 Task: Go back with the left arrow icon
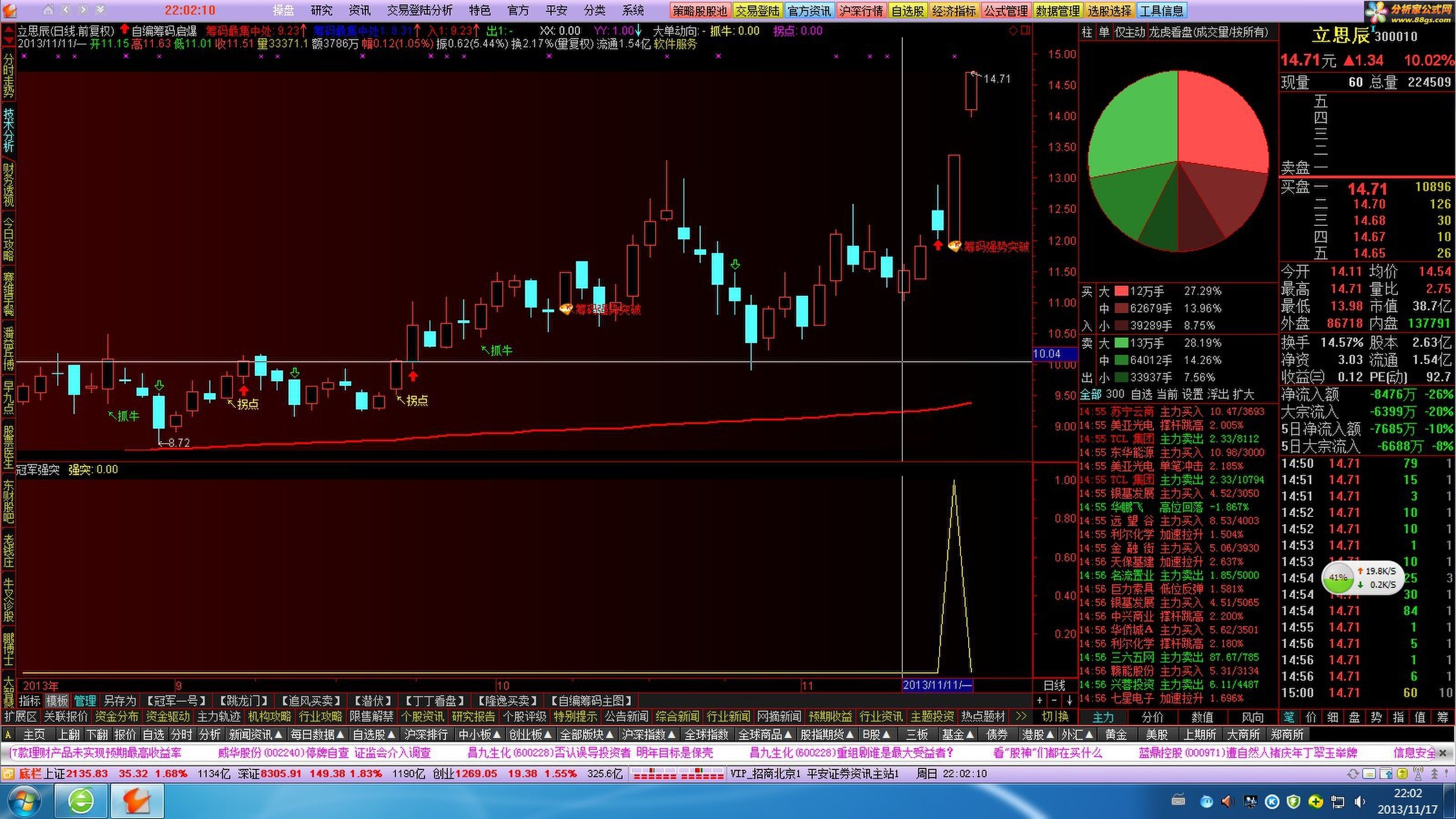pyautogui.click(x=66, y=10)
